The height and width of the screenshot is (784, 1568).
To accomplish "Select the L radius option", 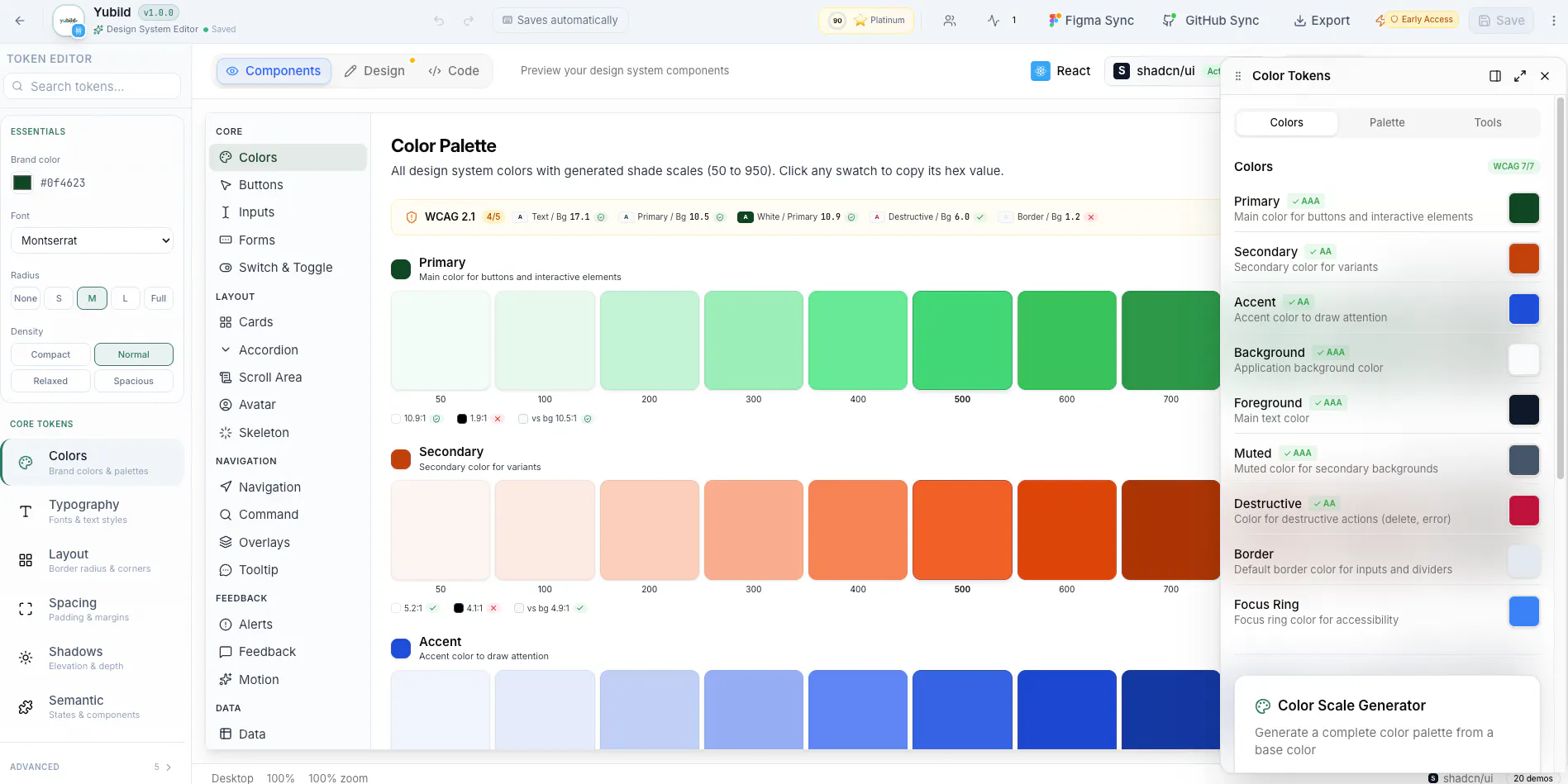I will tap(125, 298).
